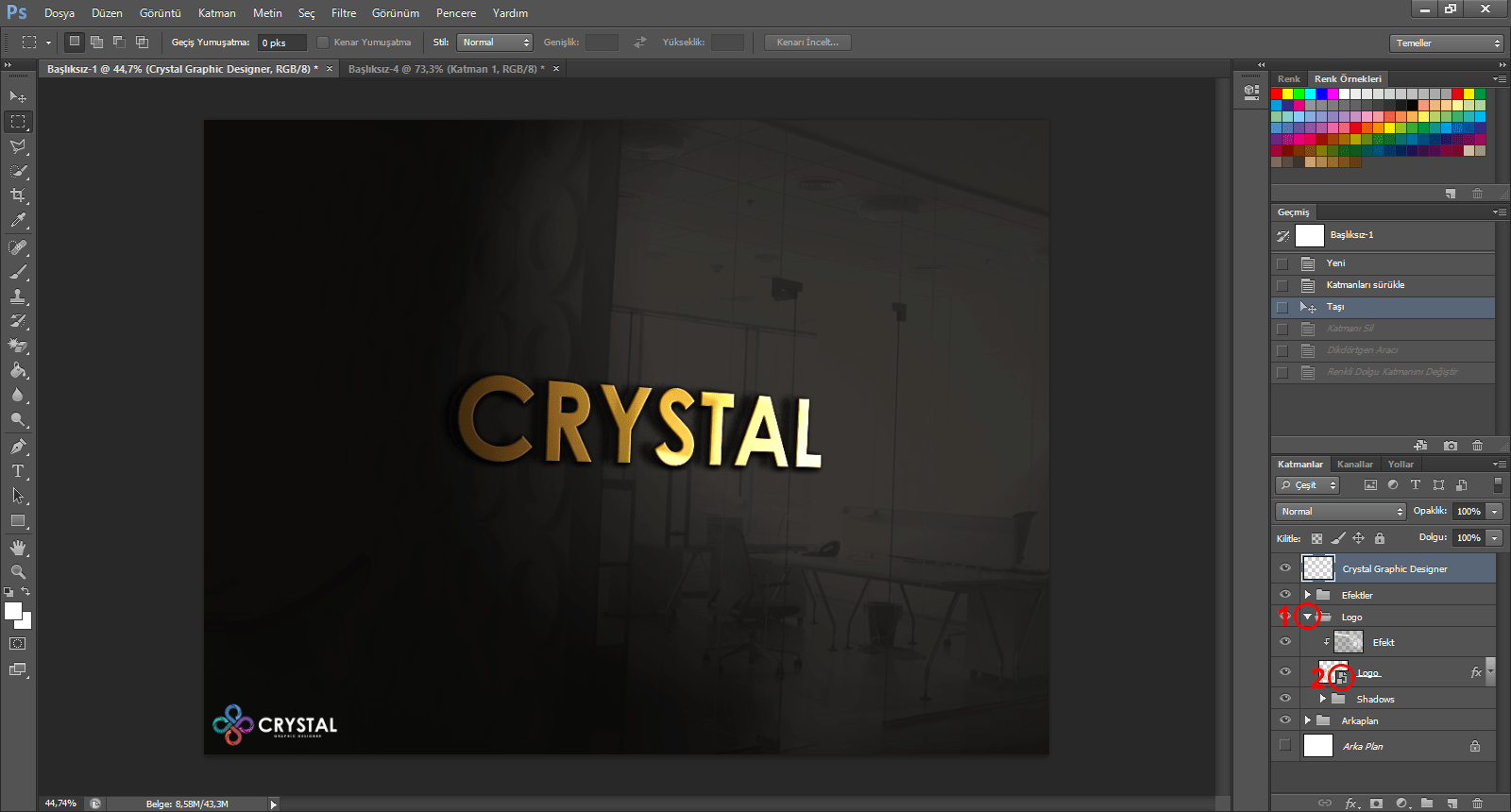
Task: Change screen mode from toolbar
Action: (18, 669)
